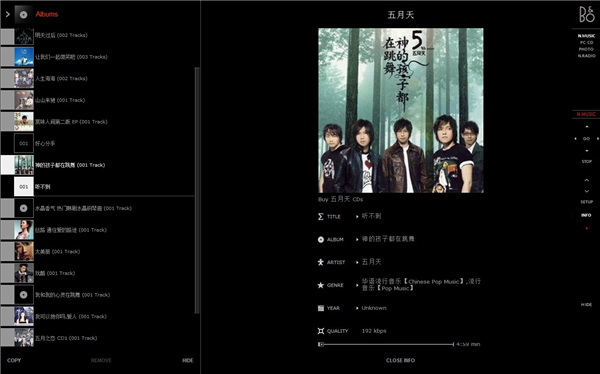Click the chevron up below STOP

coord(587,180)
